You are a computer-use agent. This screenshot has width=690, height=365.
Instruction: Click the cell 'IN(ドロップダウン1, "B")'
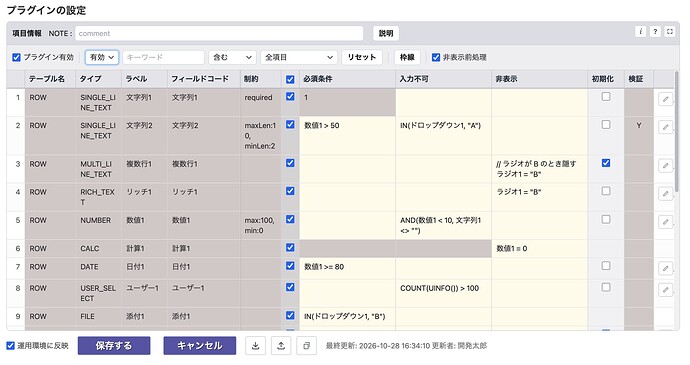[348, 317]
